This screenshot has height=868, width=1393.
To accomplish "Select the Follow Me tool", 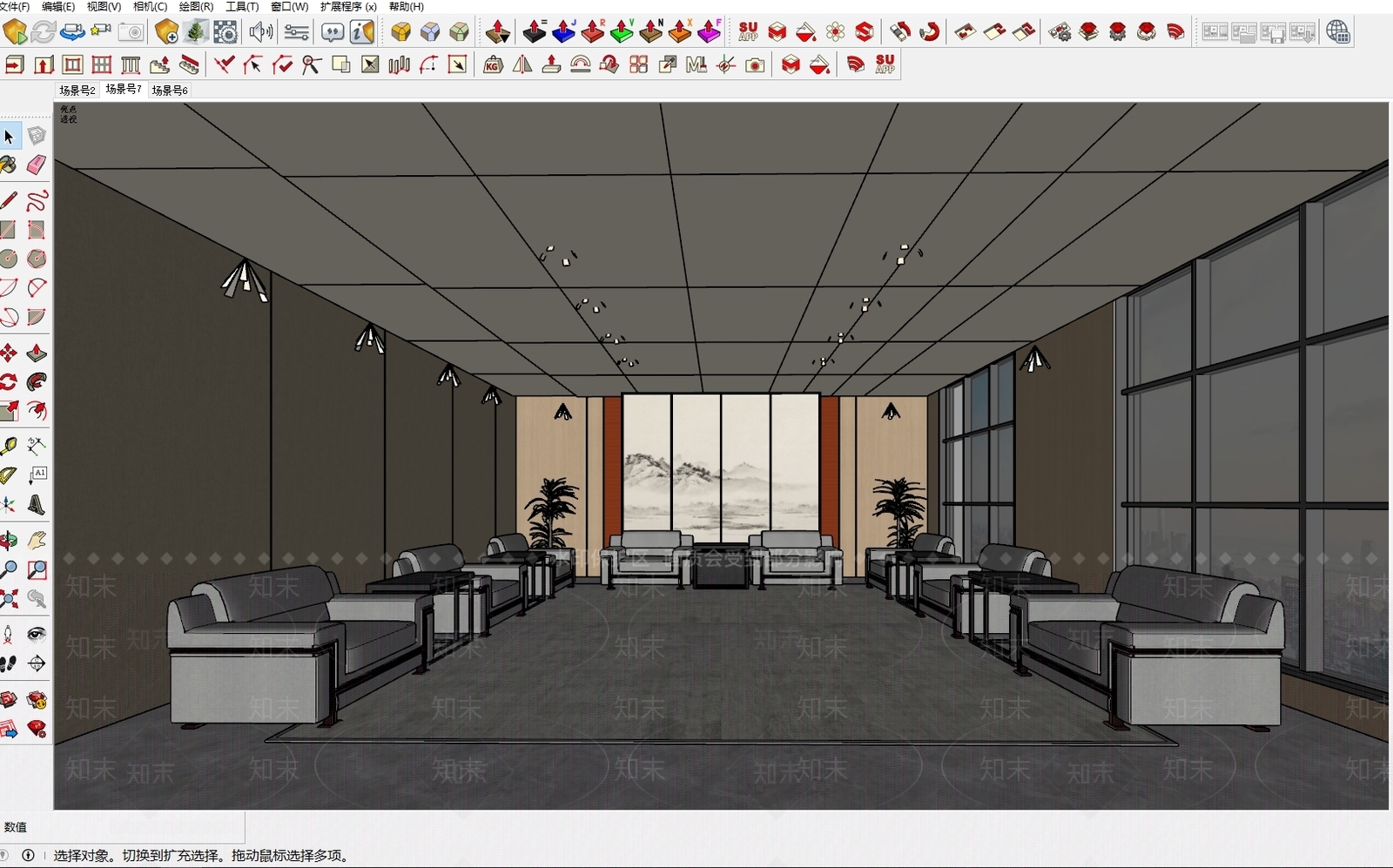I will 36,381.
